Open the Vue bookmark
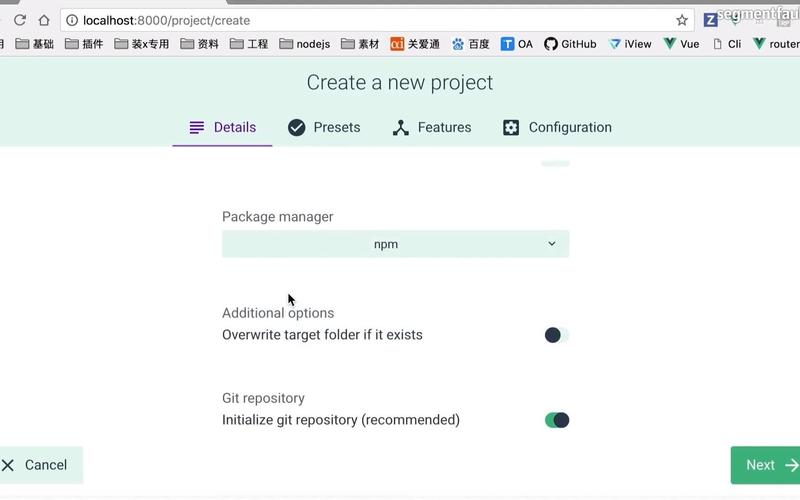 pyautogui.click(x=682, y=44)
